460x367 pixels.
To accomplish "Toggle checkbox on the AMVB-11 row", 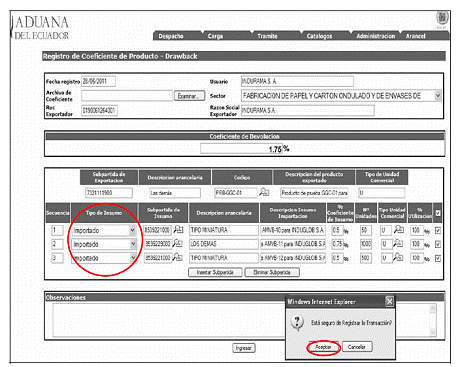I will tap(438, 244).
